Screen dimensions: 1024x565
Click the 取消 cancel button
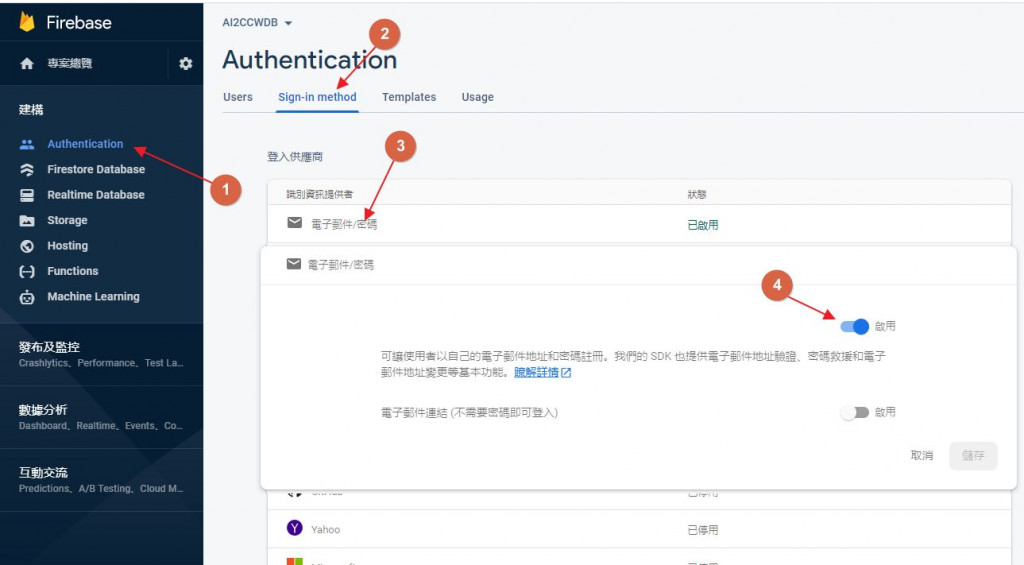pyautogui.click(x=921, y=455)
